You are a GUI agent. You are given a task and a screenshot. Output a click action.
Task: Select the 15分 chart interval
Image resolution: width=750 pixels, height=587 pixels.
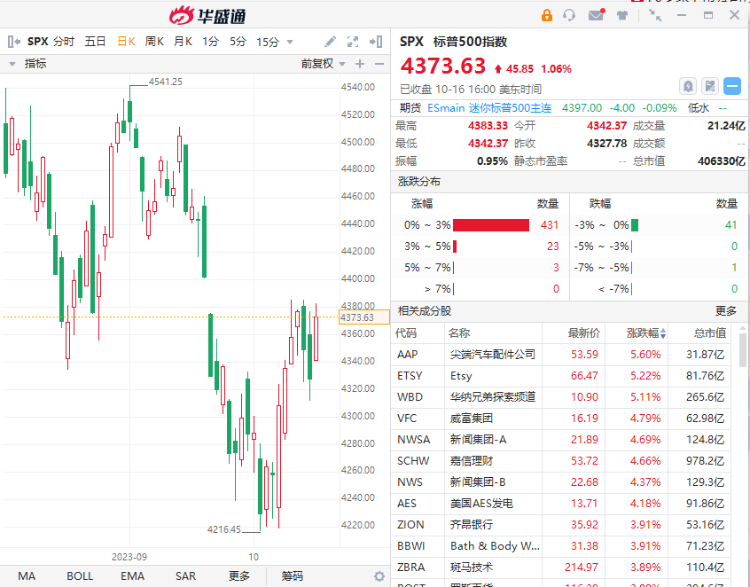click(267, 42)
